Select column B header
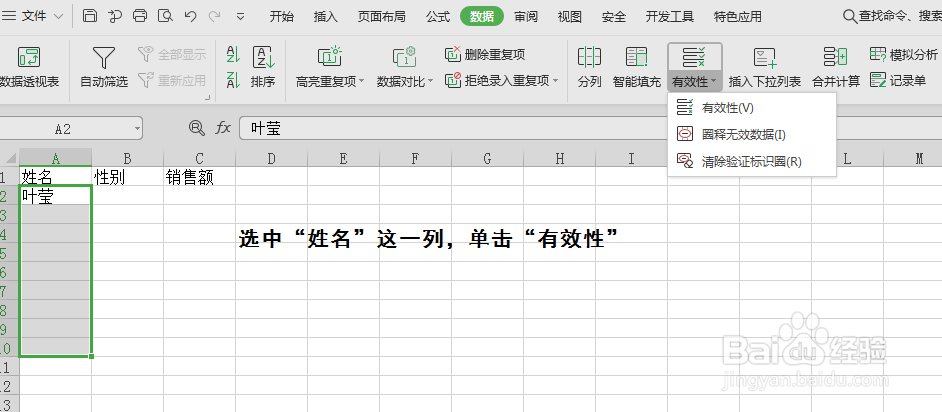 click(x=127, y=158)
